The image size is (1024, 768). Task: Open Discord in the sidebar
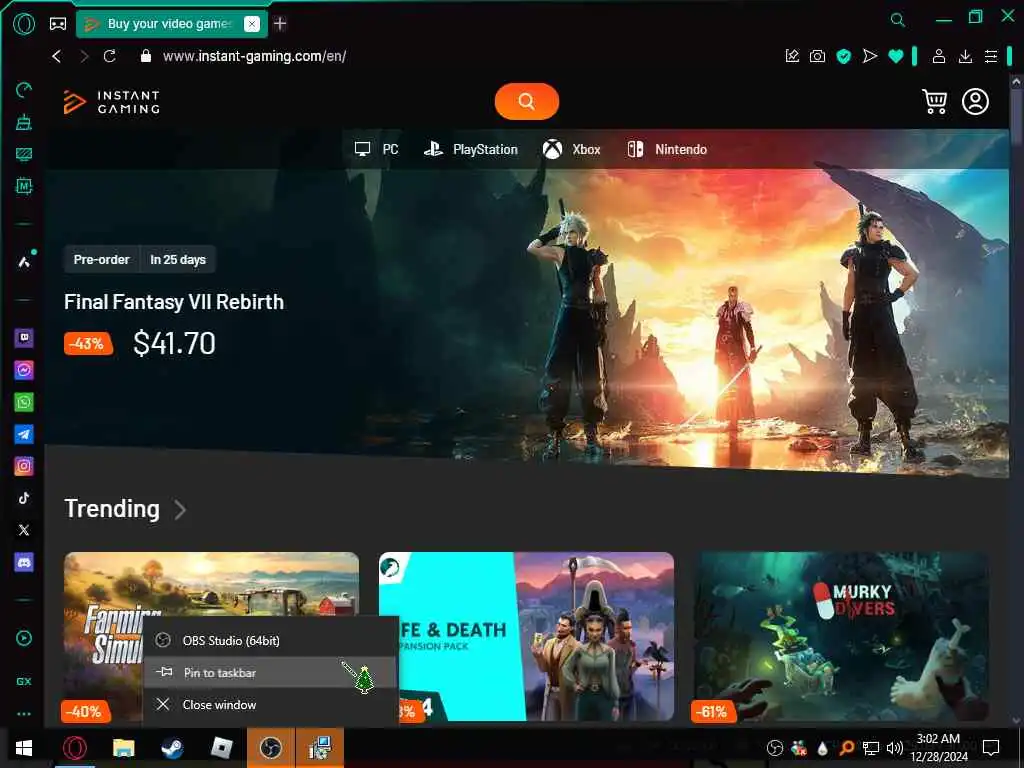click(24, 562)
